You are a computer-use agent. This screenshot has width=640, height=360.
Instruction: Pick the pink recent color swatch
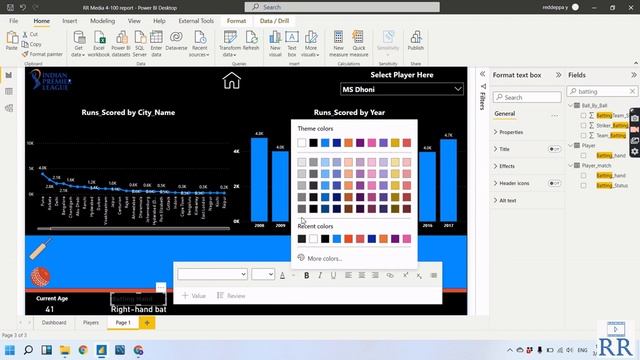(x=407, y=239)
